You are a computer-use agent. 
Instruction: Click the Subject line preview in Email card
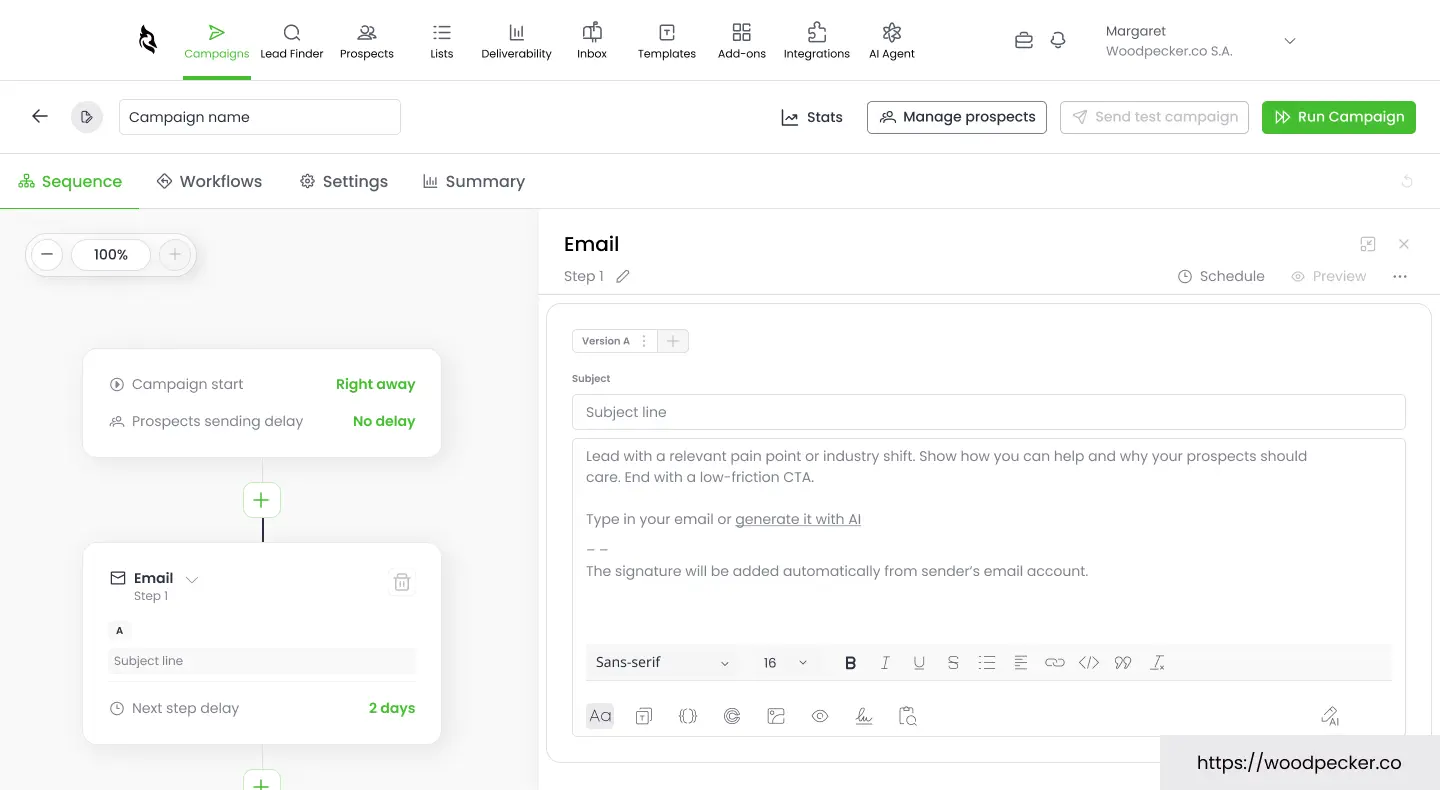262,661
